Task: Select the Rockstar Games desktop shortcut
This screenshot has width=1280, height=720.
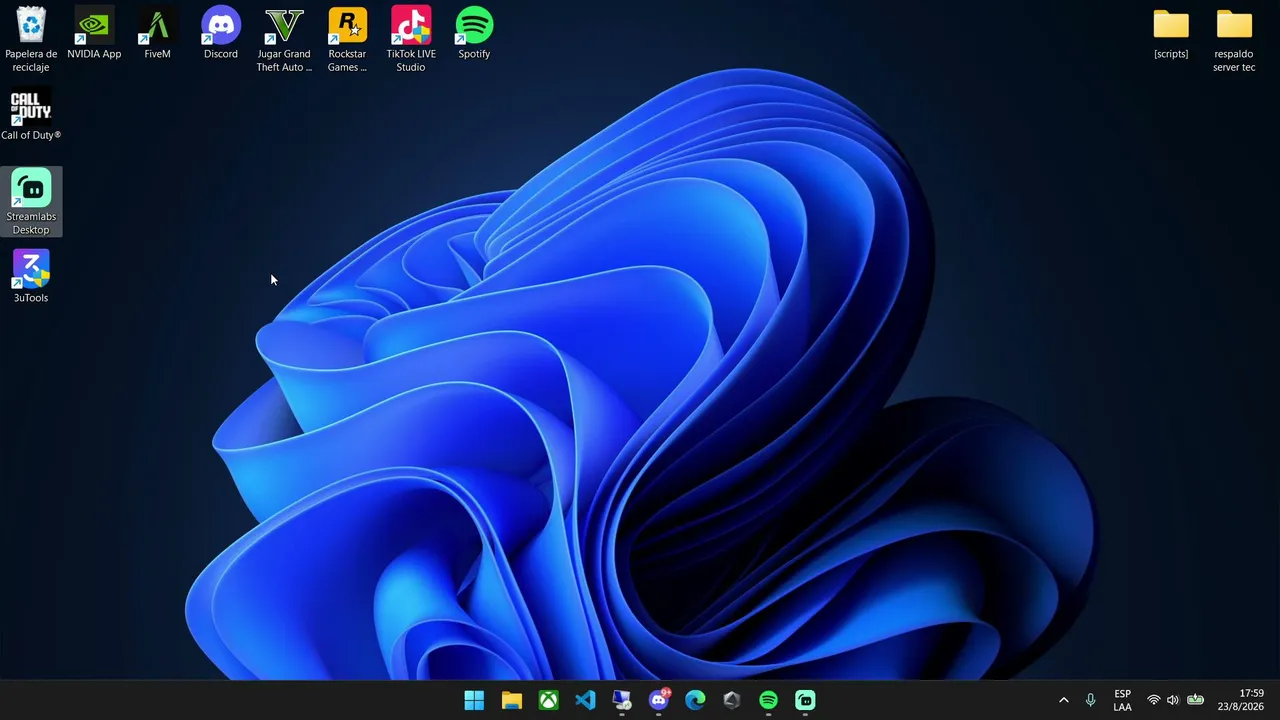Action: tap(347, 40)
